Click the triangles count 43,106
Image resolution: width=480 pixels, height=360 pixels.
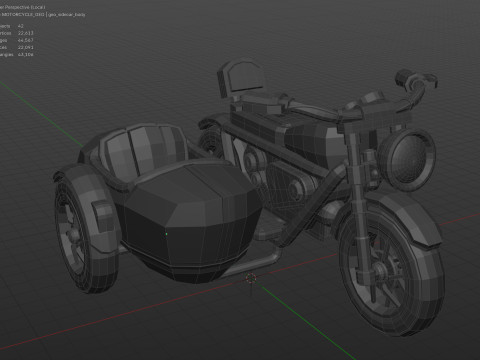[x=26, y=54]
